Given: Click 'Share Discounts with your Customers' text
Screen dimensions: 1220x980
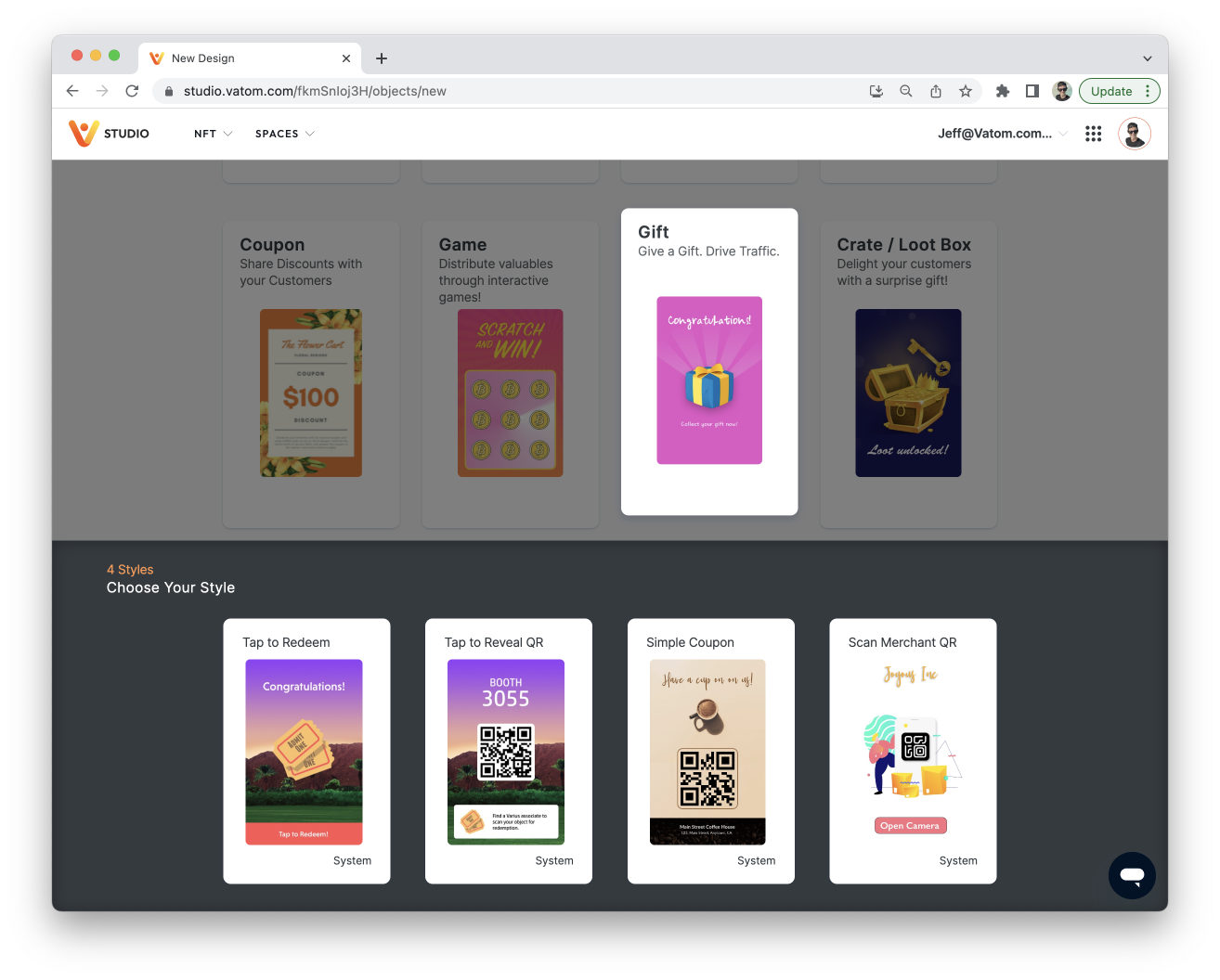Looking at the screenshot, I should coord(301,272).
